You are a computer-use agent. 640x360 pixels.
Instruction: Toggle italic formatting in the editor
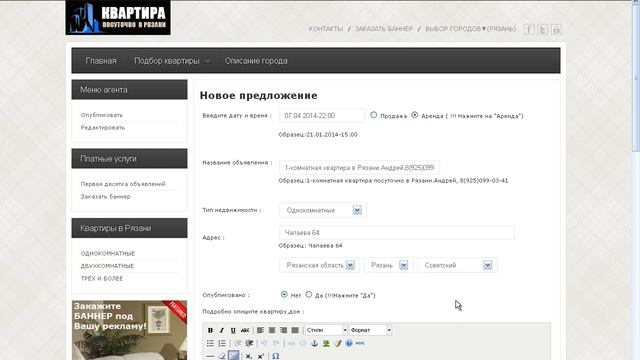222,330
